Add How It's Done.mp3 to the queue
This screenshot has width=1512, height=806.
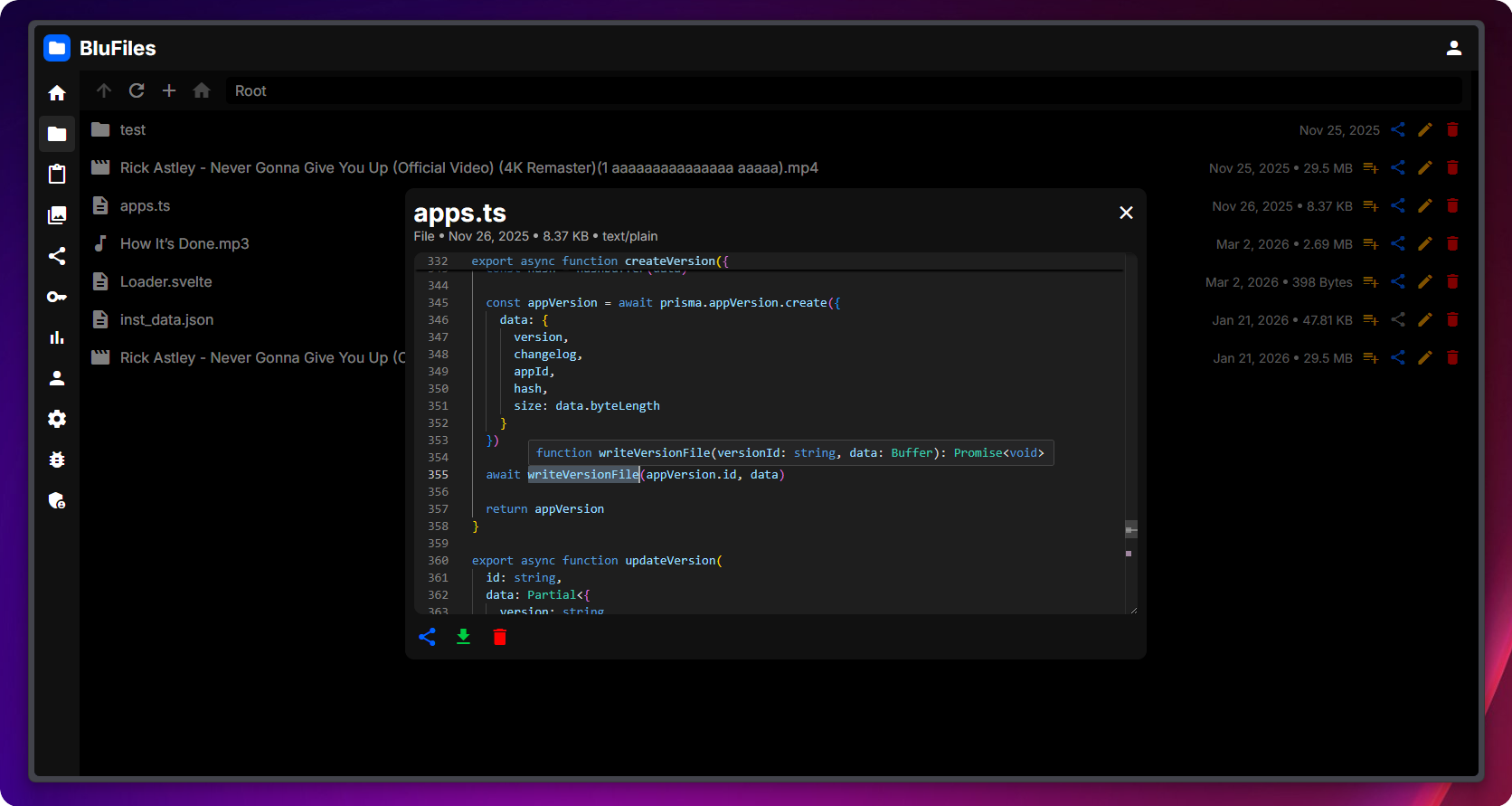(1371, 244)
